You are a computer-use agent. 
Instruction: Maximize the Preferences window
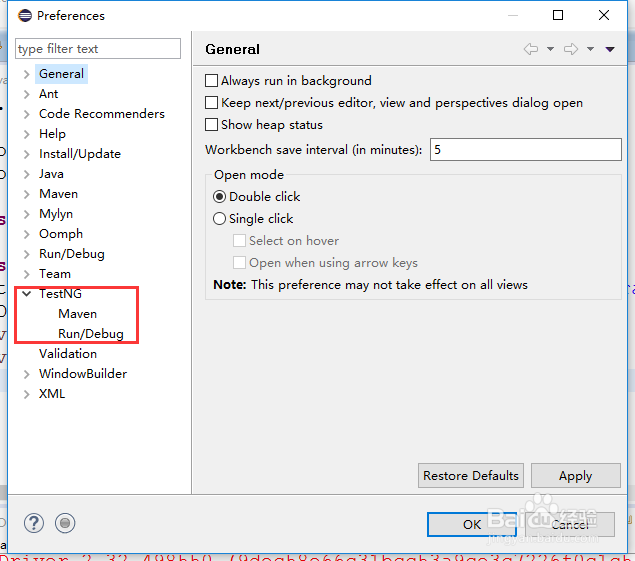tap(558, 15)
